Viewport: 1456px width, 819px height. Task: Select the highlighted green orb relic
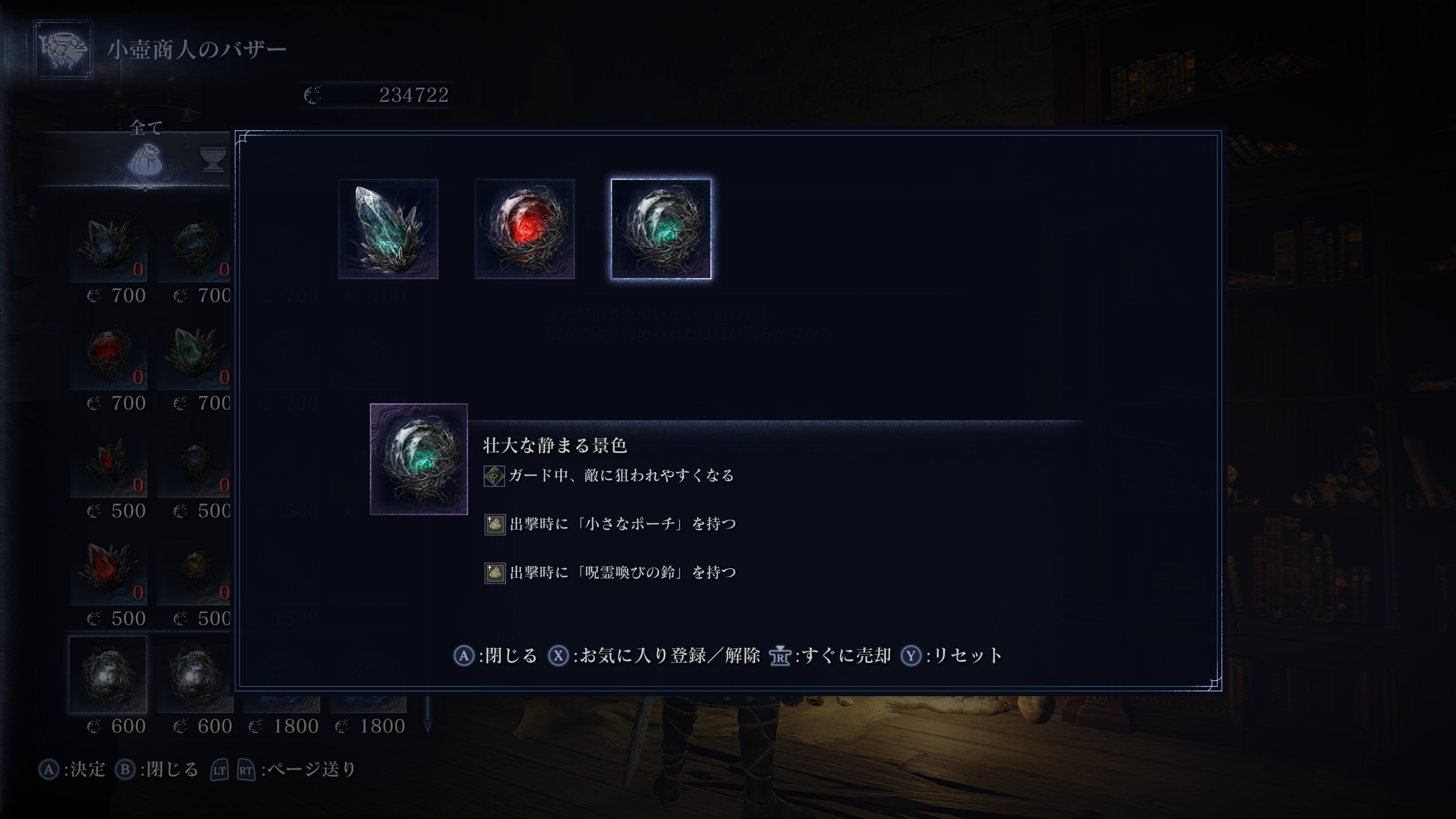pos(661,229)
